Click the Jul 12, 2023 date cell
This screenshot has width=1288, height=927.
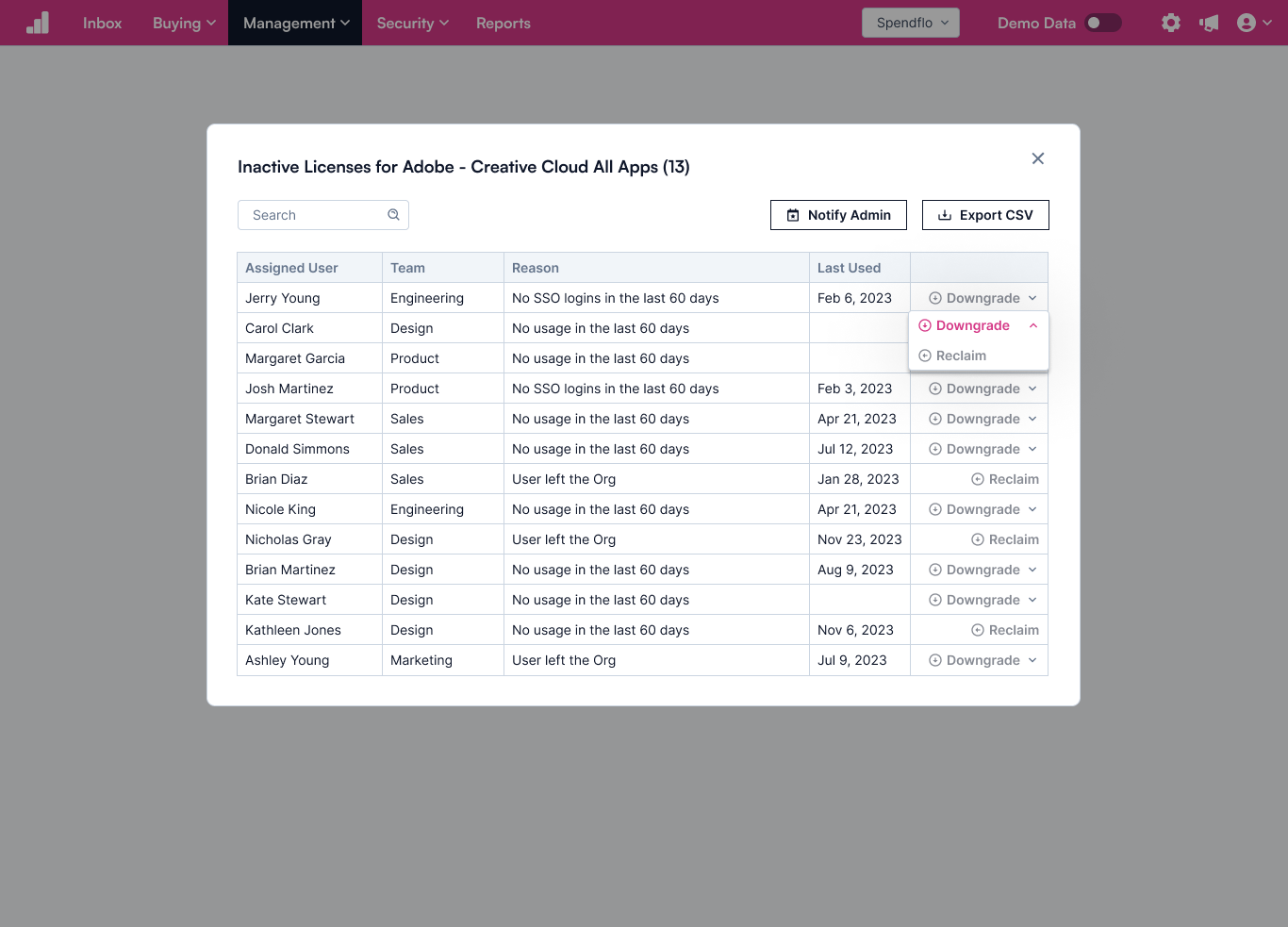(x=860, y=449)
